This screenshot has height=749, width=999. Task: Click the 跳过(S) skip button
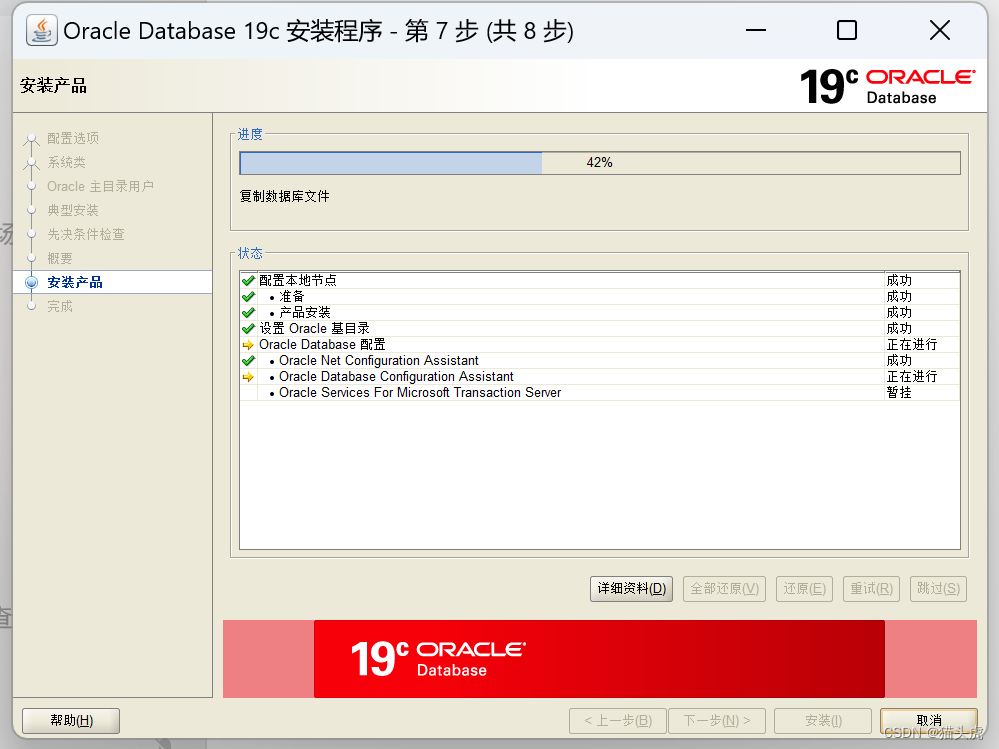(938, 588)
